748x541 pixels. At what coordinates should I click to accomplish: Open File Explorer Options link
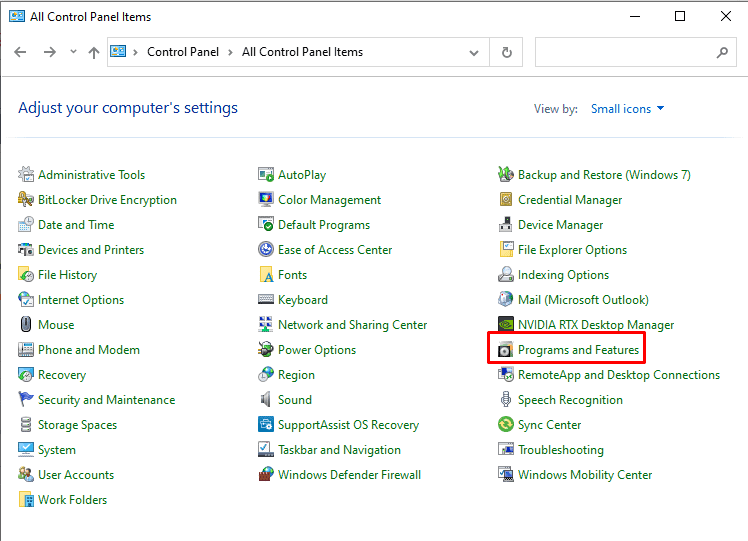coord(572,250)
